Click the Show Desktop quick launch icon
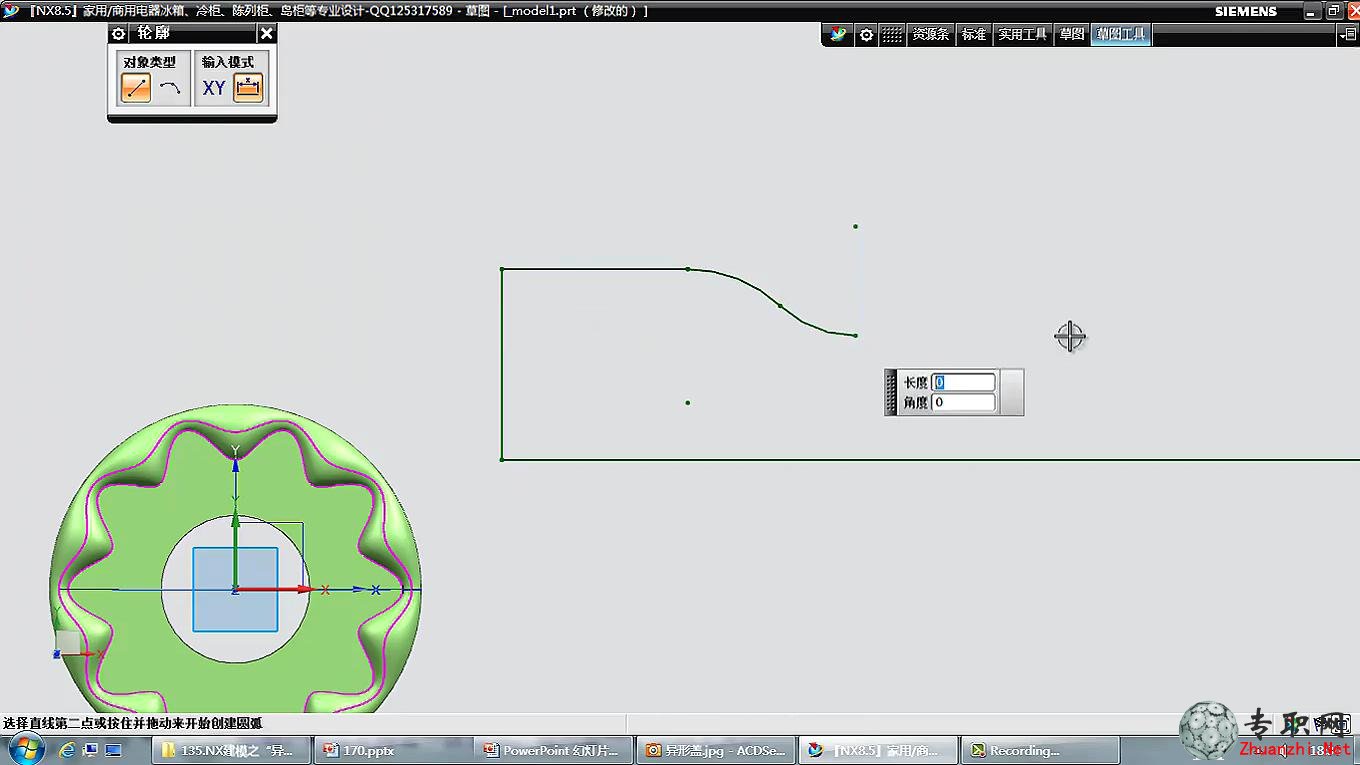1360x765 pixels. [113, 749]
